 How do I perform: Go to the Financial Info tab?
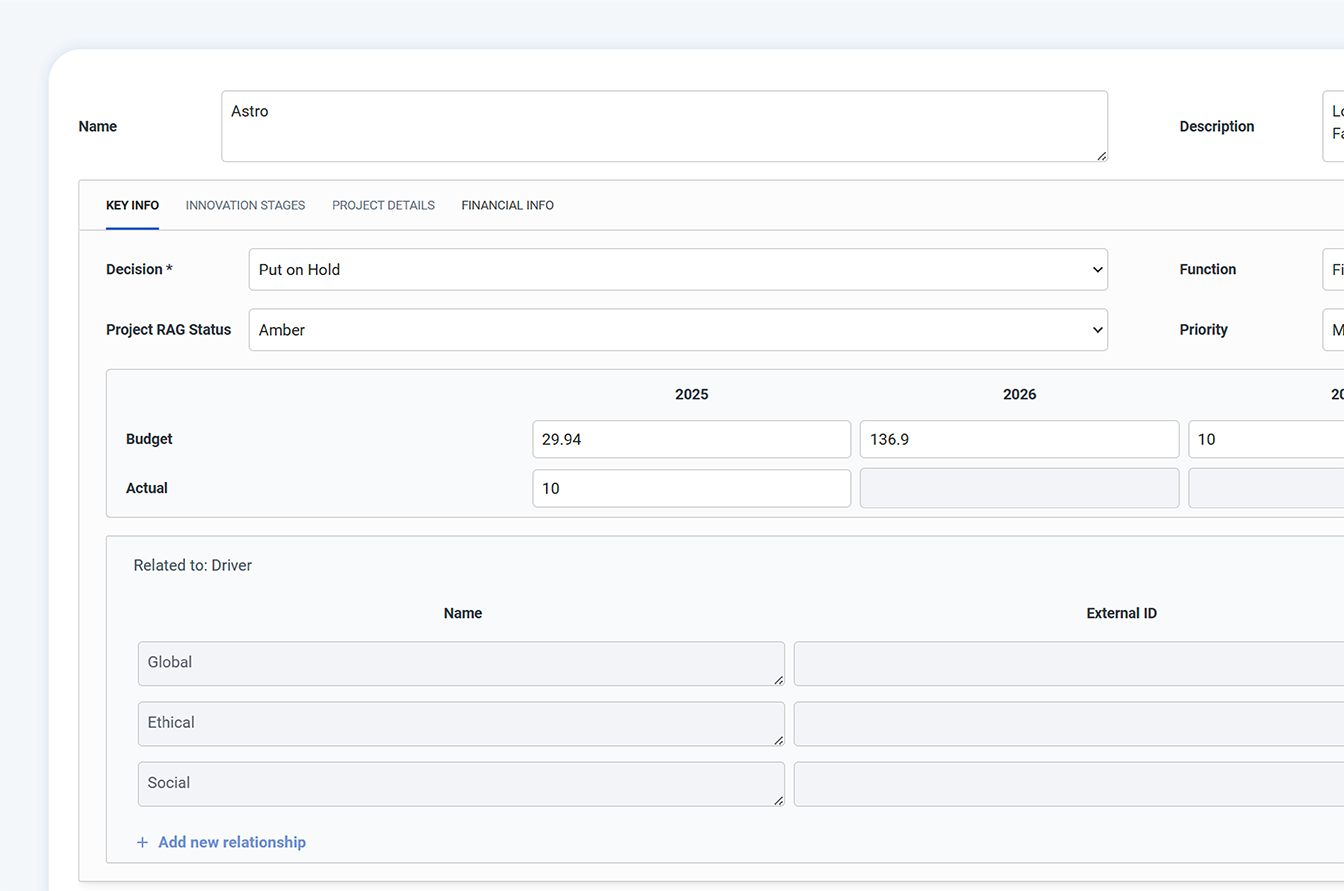[507, 205]
